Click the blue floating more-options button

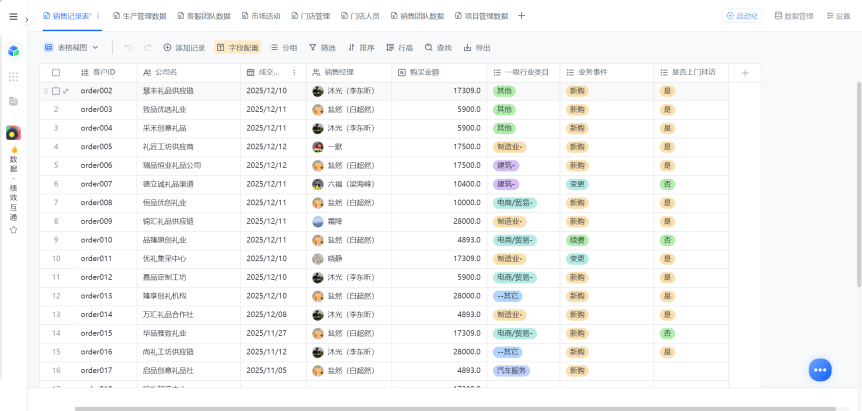820,370
